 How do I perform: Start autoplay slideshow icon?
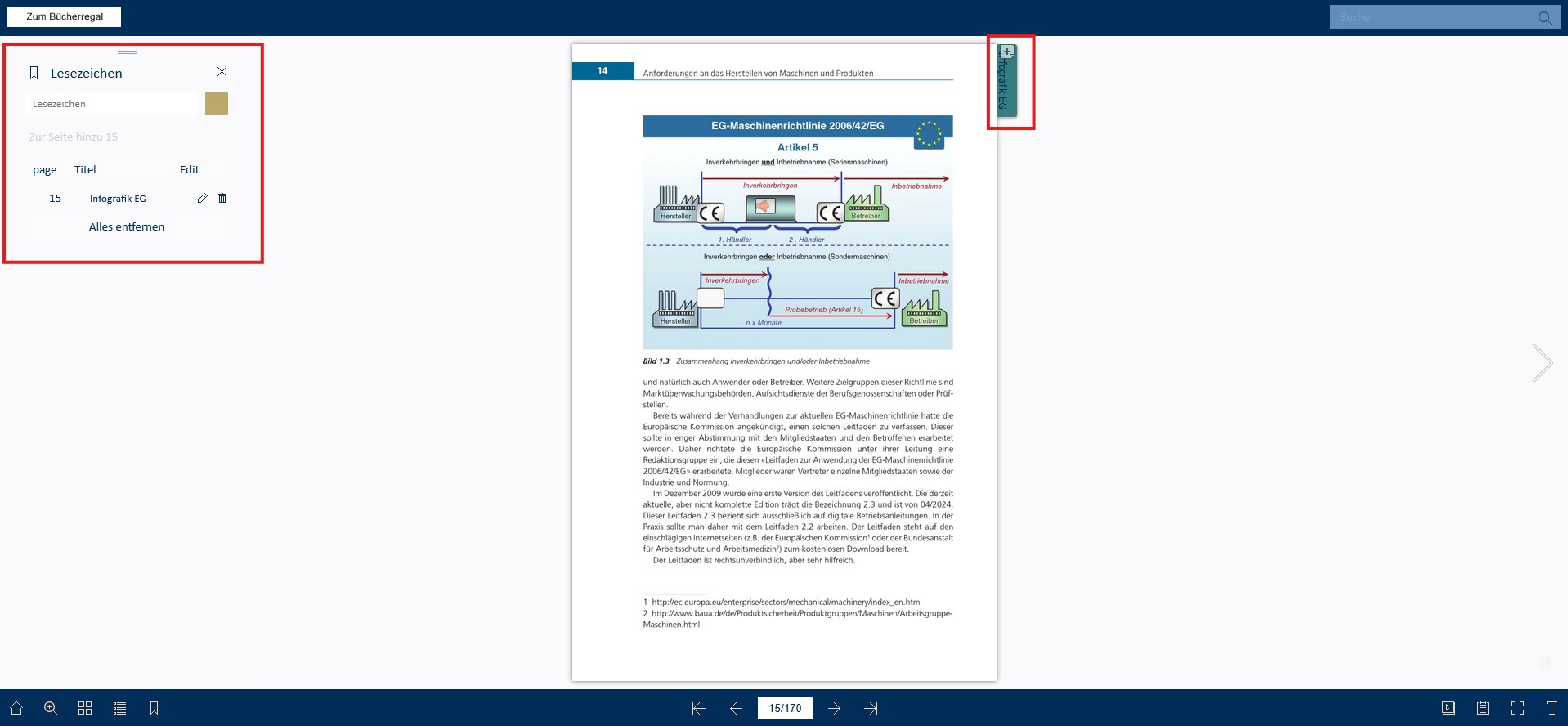(1449, 708)
